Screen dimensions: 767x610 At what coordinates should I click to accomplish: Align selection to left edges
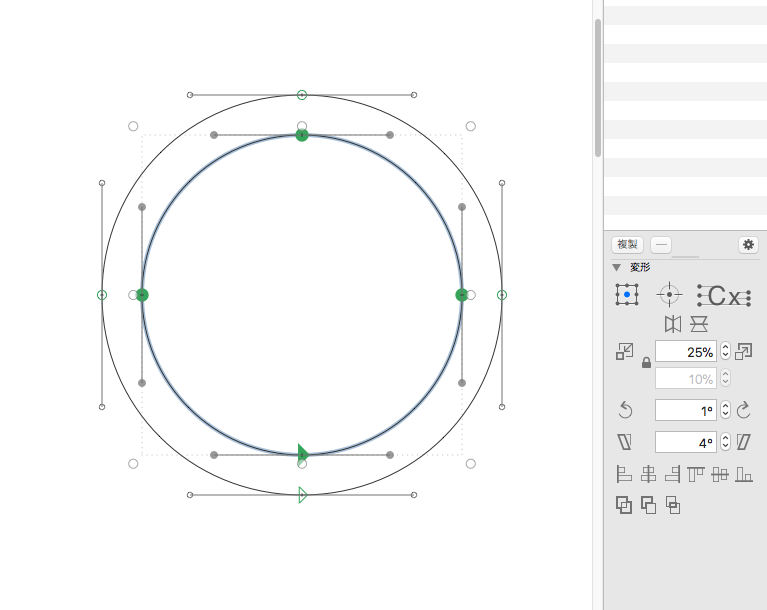tap(624, 474)
